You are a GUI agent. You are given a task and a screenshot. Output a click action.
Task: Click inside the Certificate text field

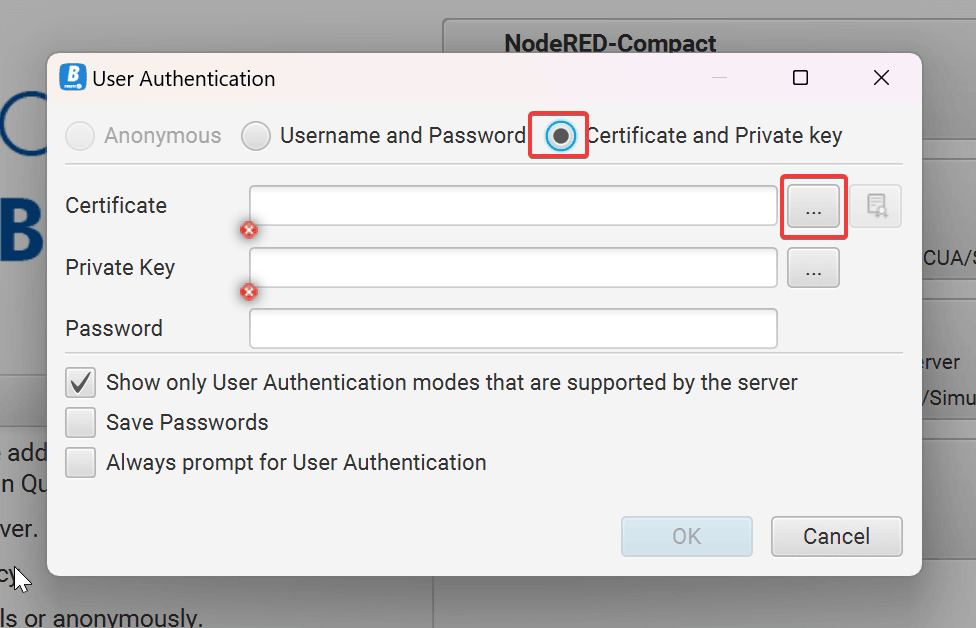point(513,206)
